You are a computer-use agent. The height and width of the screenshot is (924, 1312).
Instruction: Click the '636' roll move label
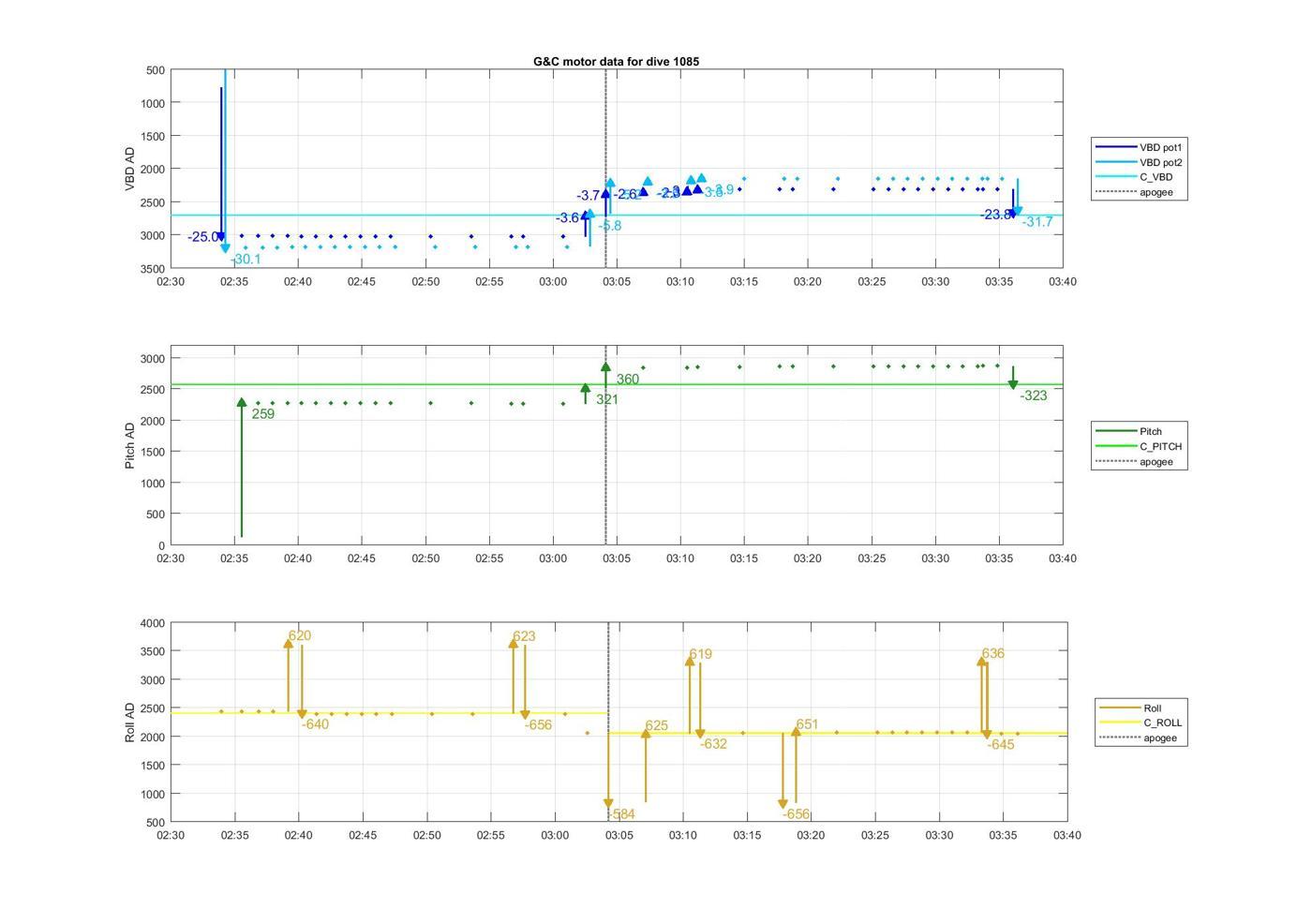(x=992, y=654)
